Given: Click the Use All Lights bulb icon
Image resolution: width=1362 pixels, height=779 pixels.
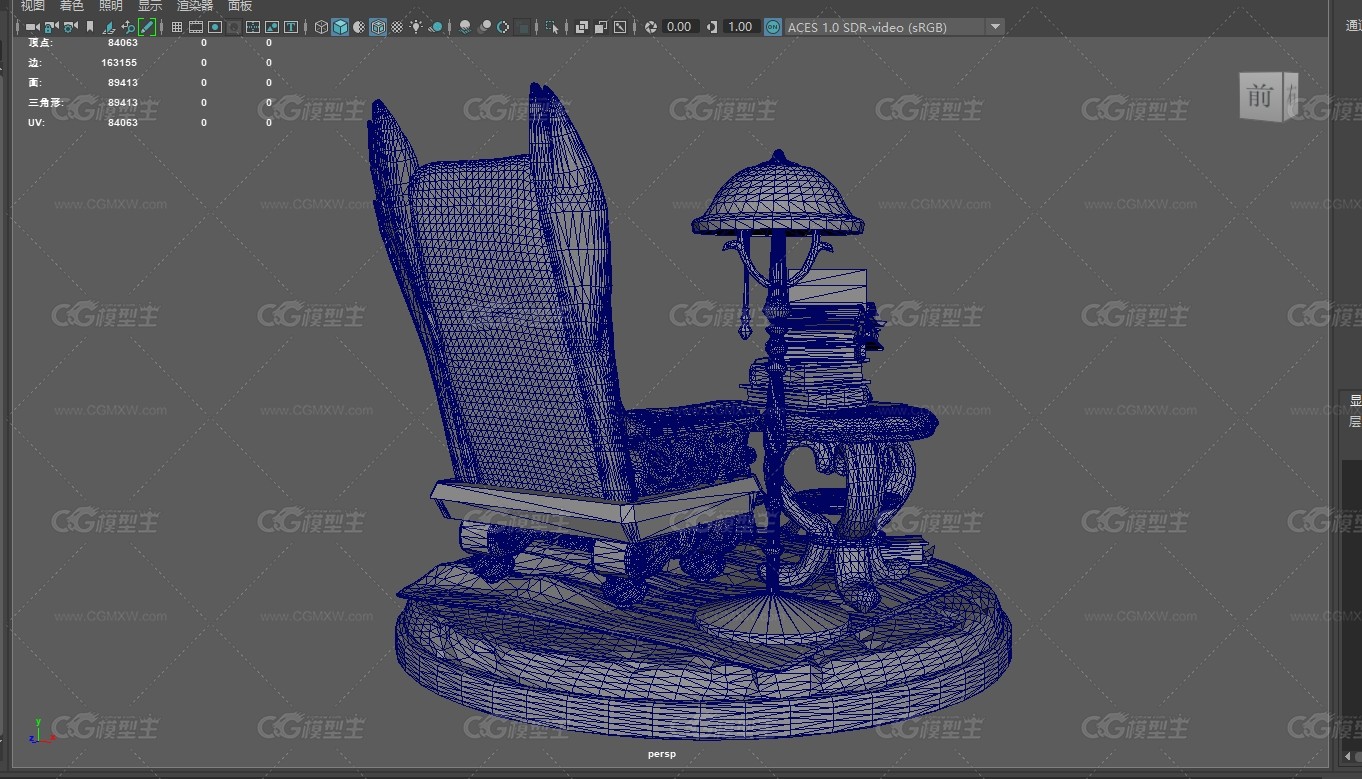Looking at the screenshot, I should click(x=416, y=27).
